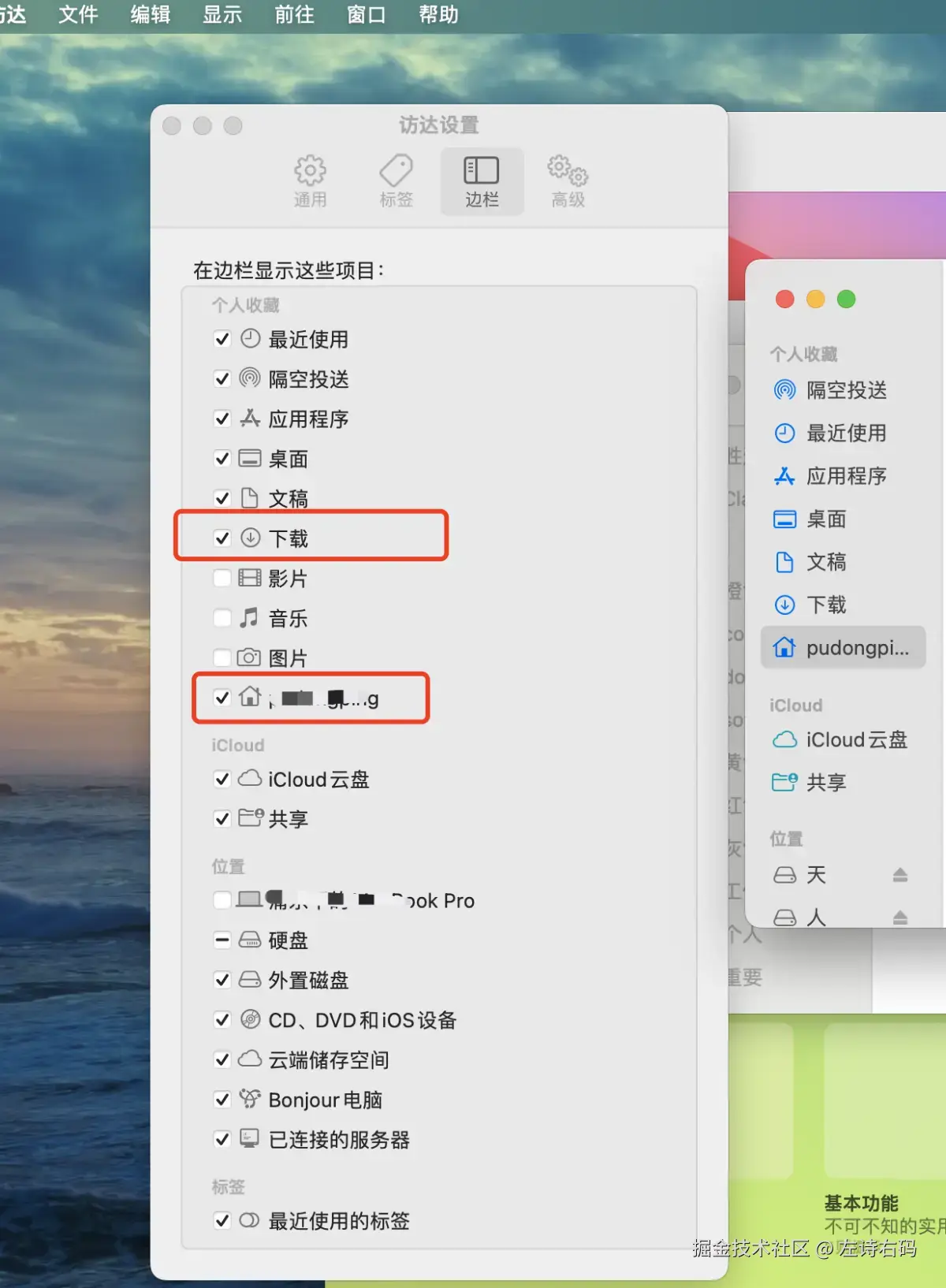
Task: Click the monitor icon beside 已连接的服务器
Action: (x=250, y=1138)
